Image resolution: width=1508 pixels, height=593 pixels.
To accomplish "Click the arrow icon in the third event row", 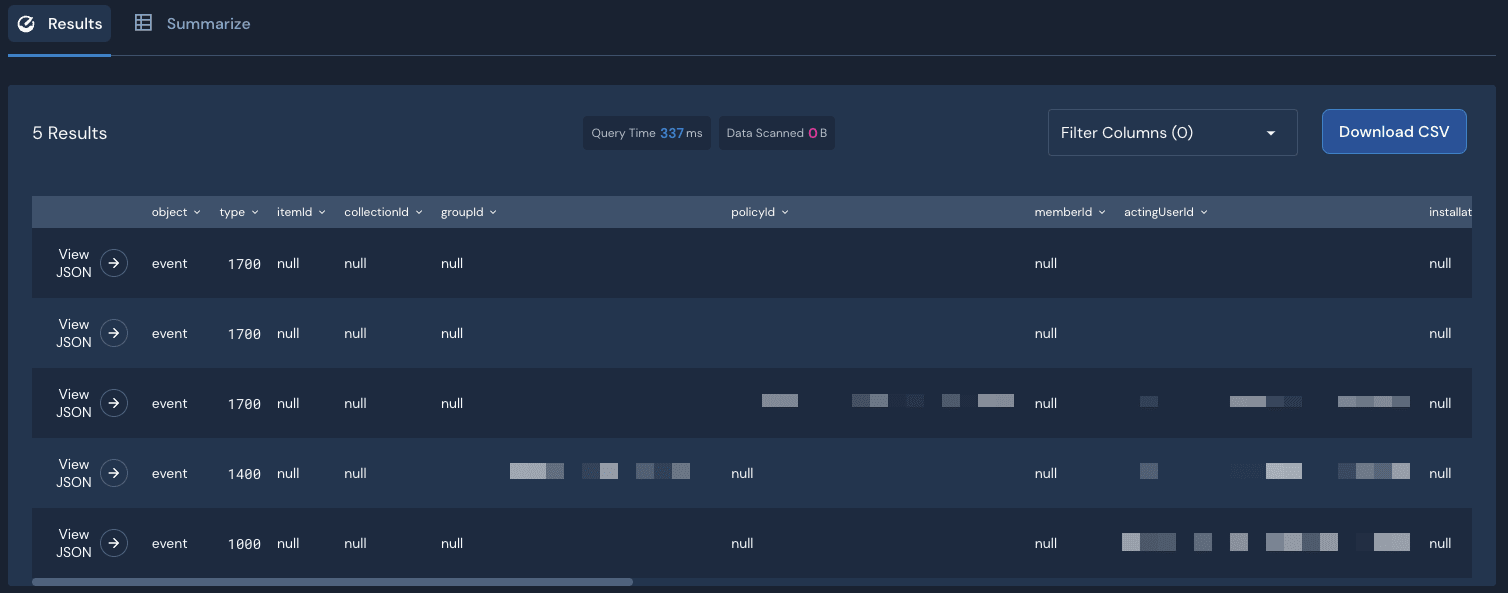I will click(x=113, y=403).
